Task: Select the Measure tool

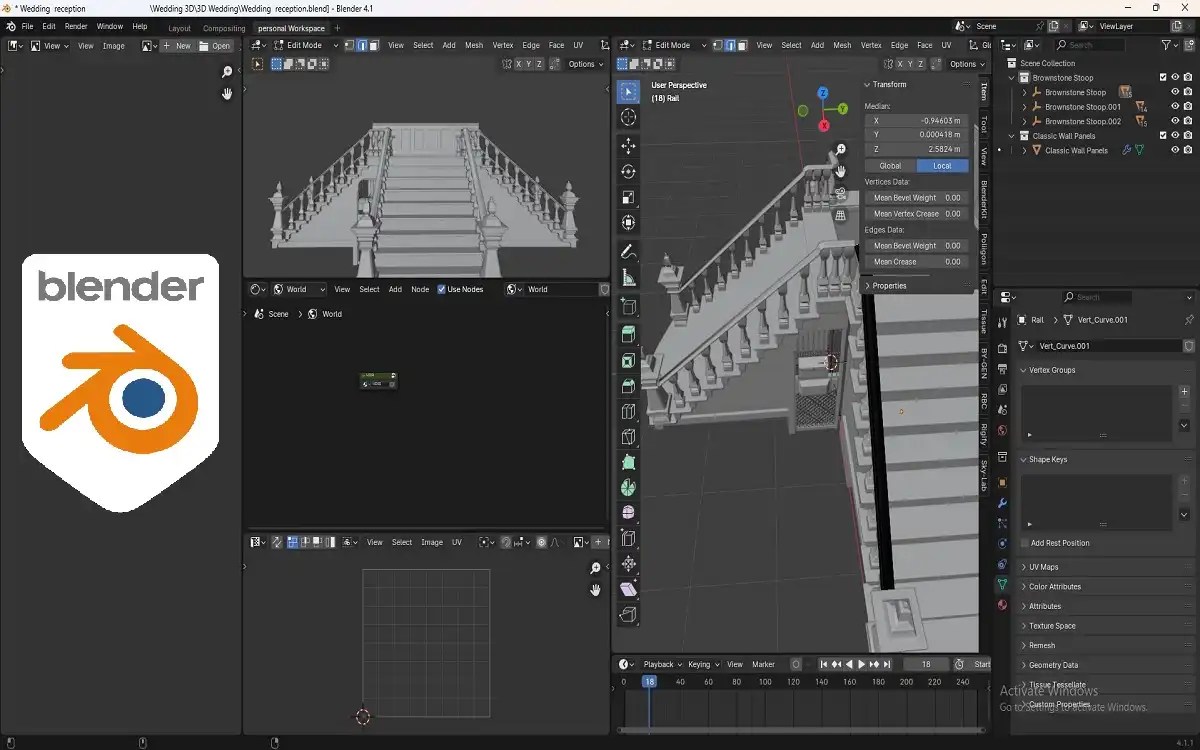Action: tap(628, 277)
